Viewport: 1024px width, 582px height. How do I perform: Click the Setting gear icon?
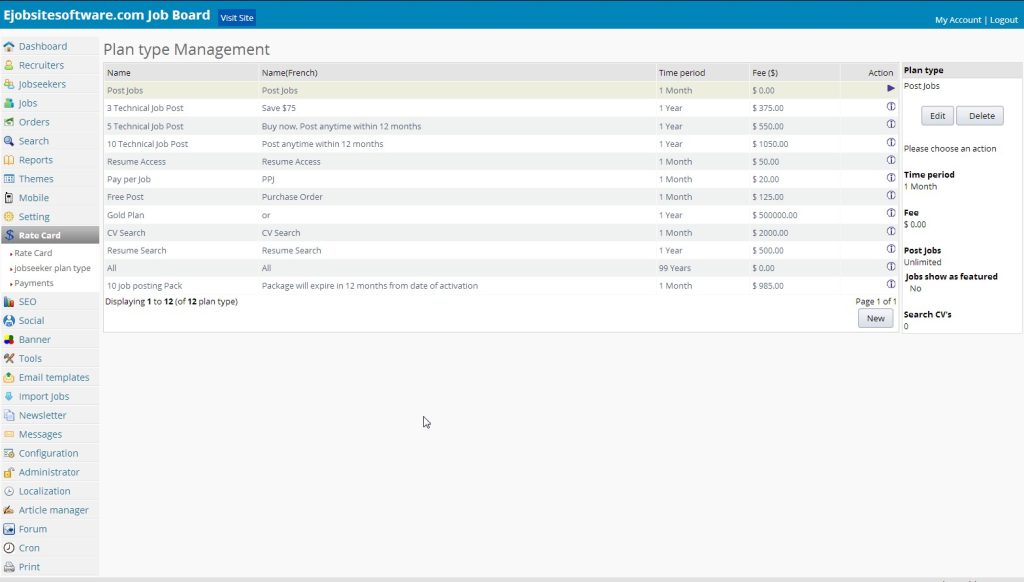tap(8, 217)
